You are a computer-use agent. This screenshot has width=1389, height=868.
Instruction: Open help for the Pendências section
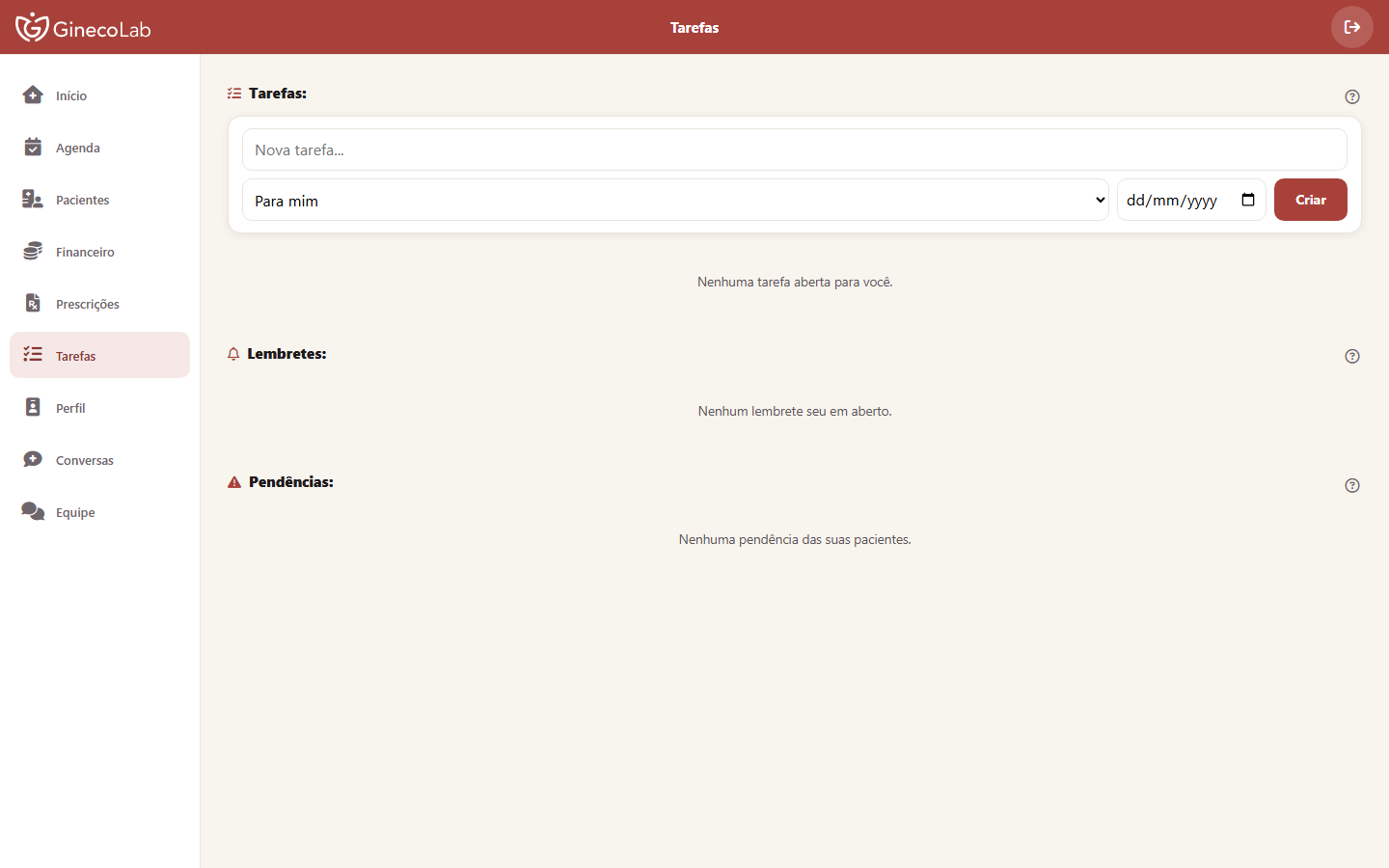[1352, 485]
